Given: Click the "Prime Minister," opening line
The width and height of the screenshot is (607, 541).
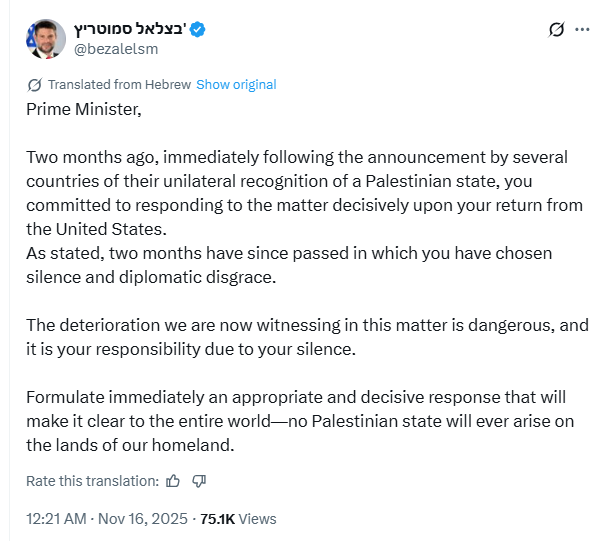Looking at the screenshot, I should 84,108.
